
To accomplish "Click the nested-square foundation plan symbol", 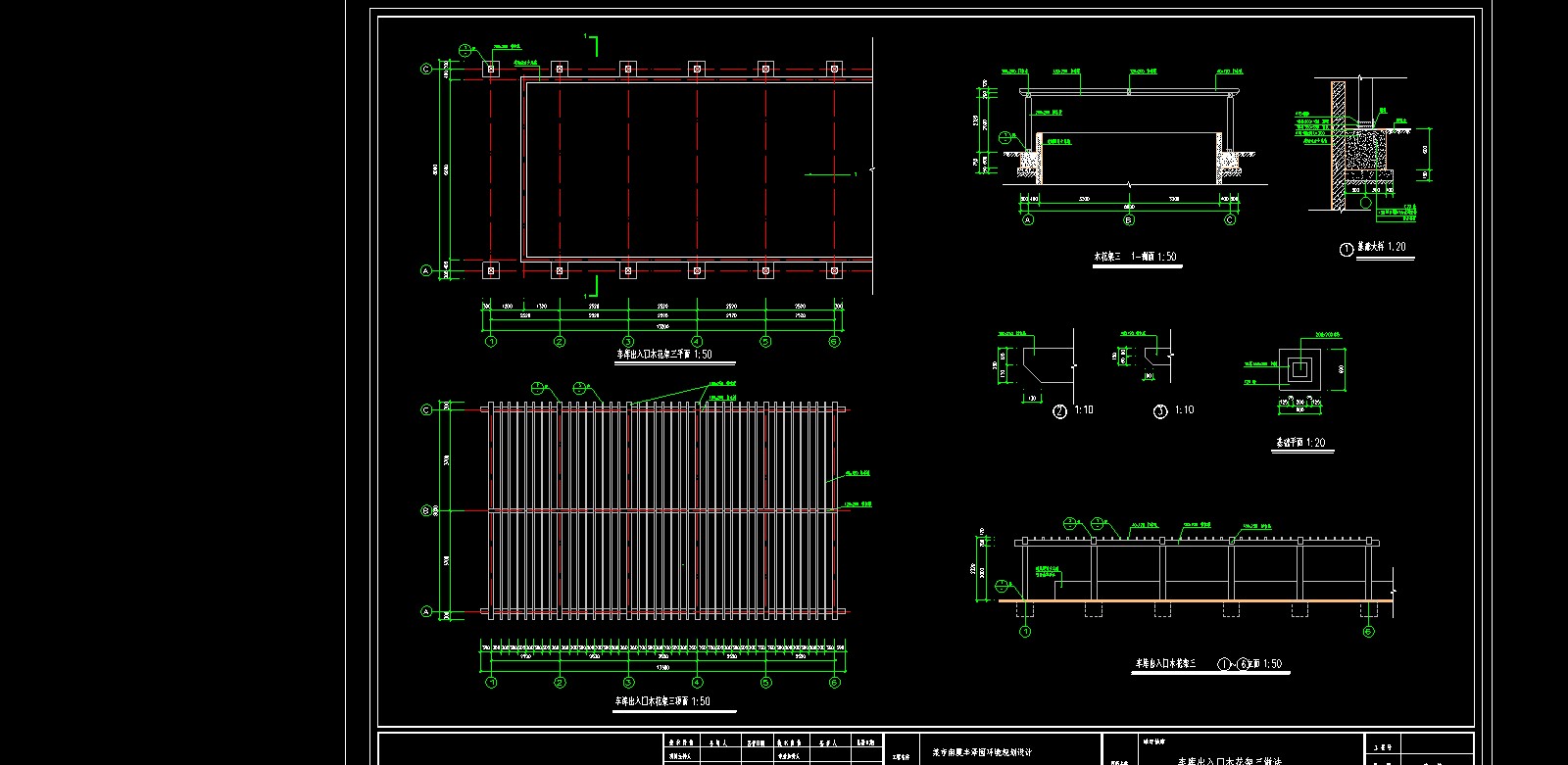I will [x=1300, y=369].
